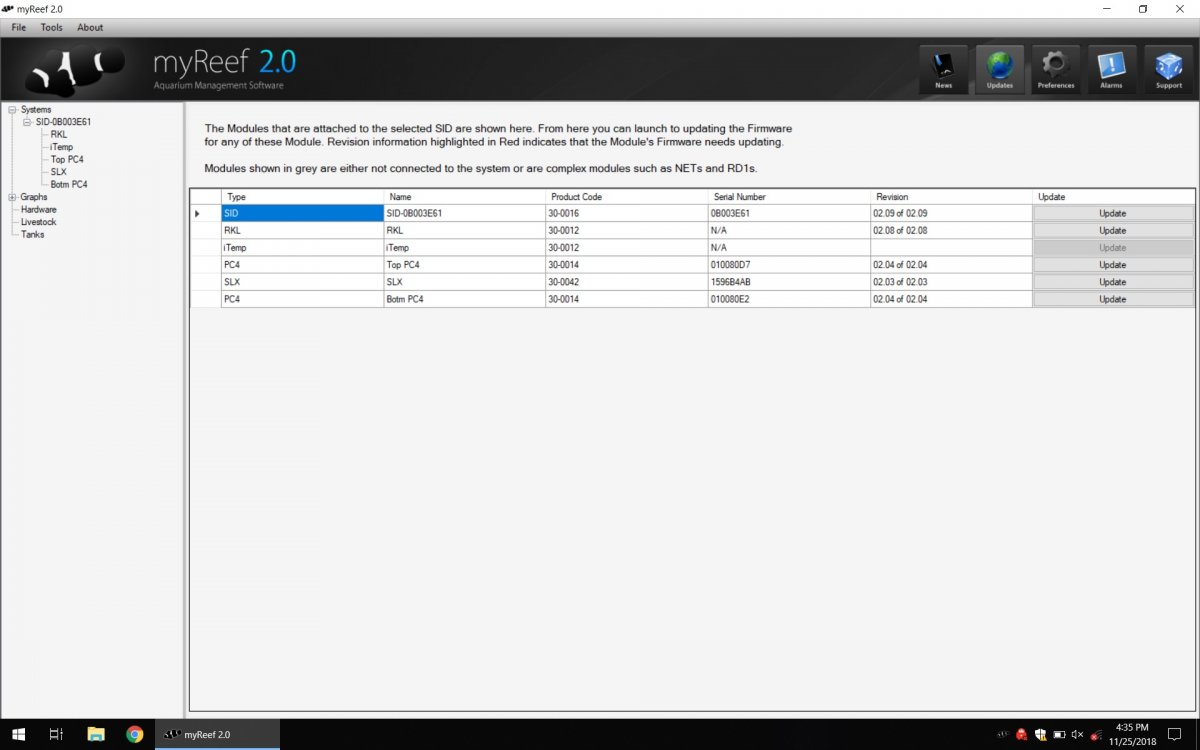Open the Preferences gear icon
The width and height of the screenshot is (1200, 750).
click(1056, 69)
